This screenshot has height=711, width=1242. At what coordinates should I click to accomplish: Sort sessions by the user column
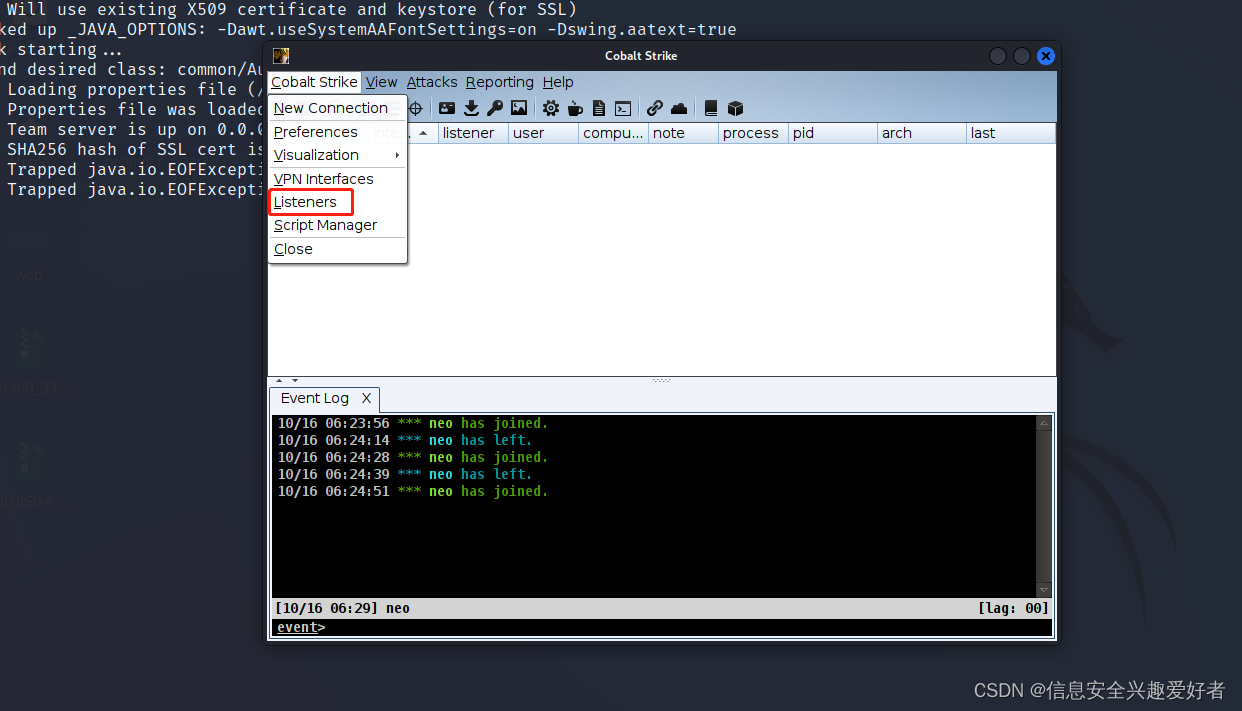(x=543, y=133)
